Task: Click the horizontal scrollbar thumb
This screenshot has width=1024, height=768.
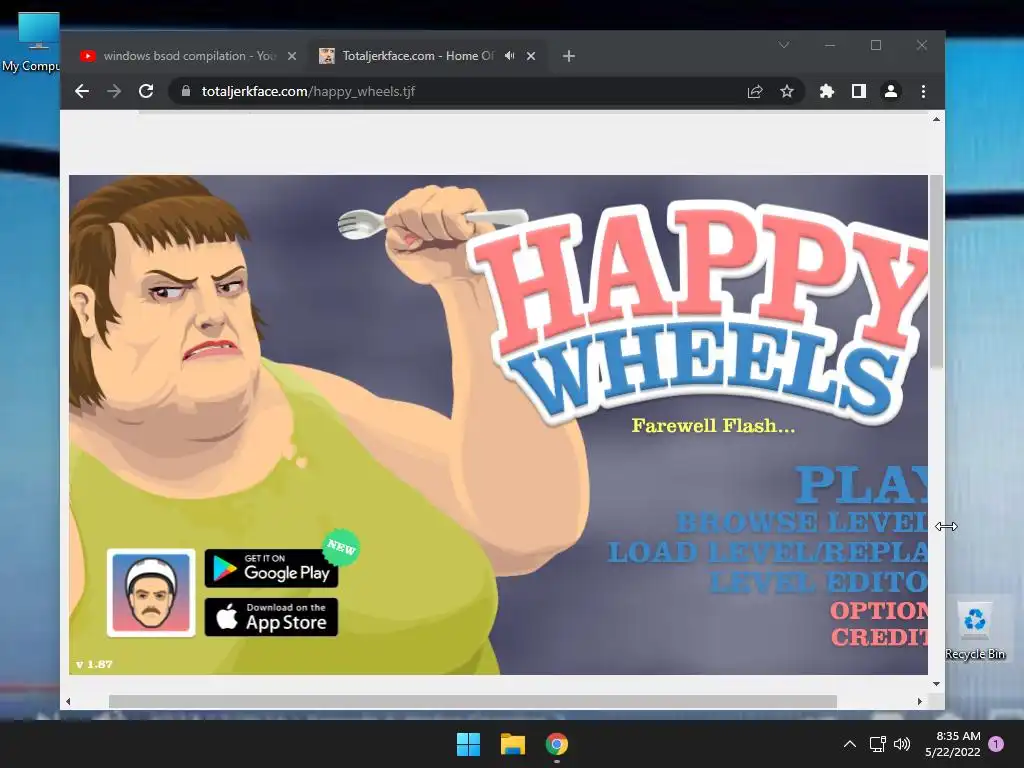Action: click(x=473, y=702)
